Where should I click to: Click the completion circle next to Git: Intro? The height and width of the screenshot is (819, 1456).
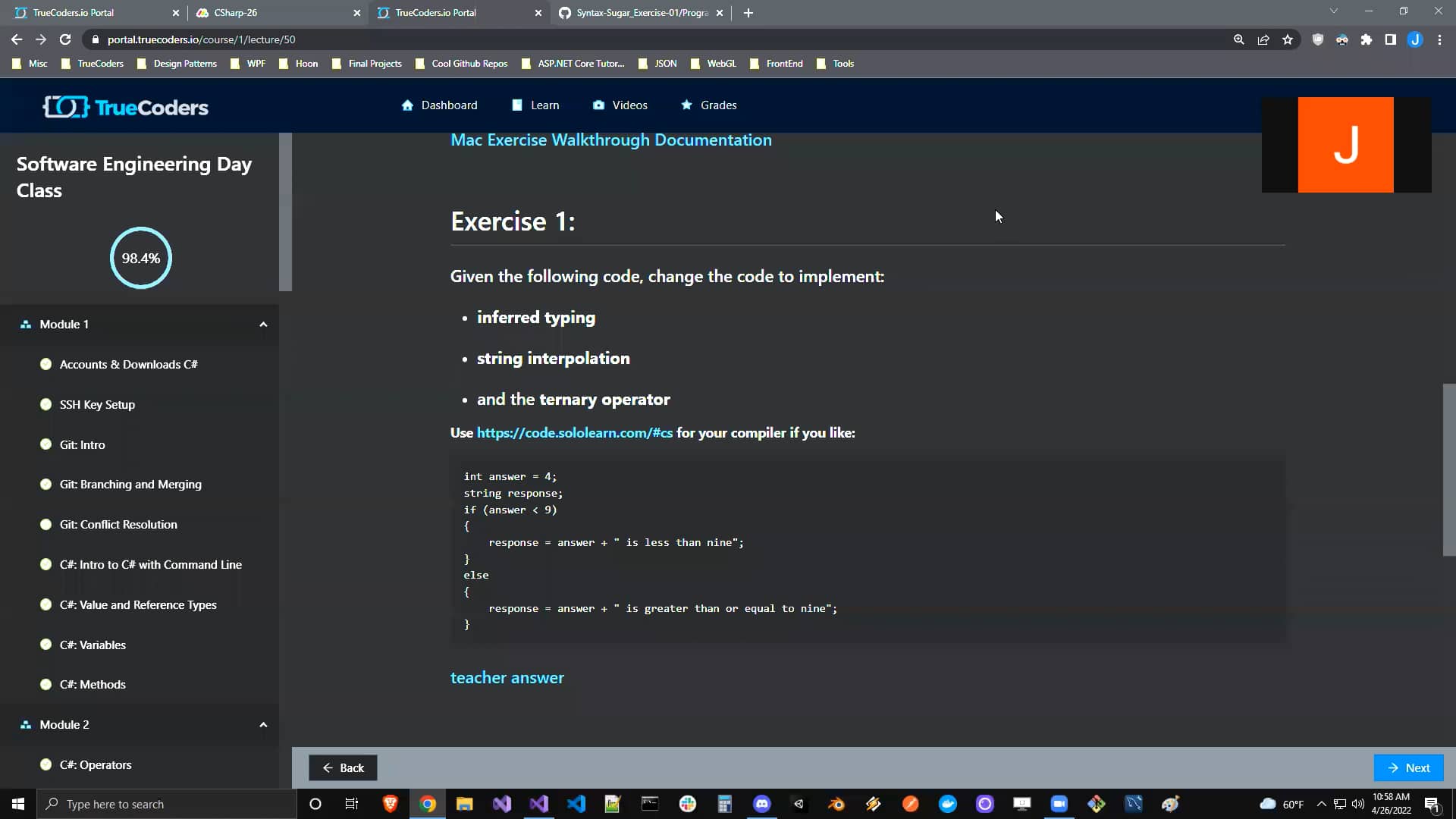click(46, 444)
